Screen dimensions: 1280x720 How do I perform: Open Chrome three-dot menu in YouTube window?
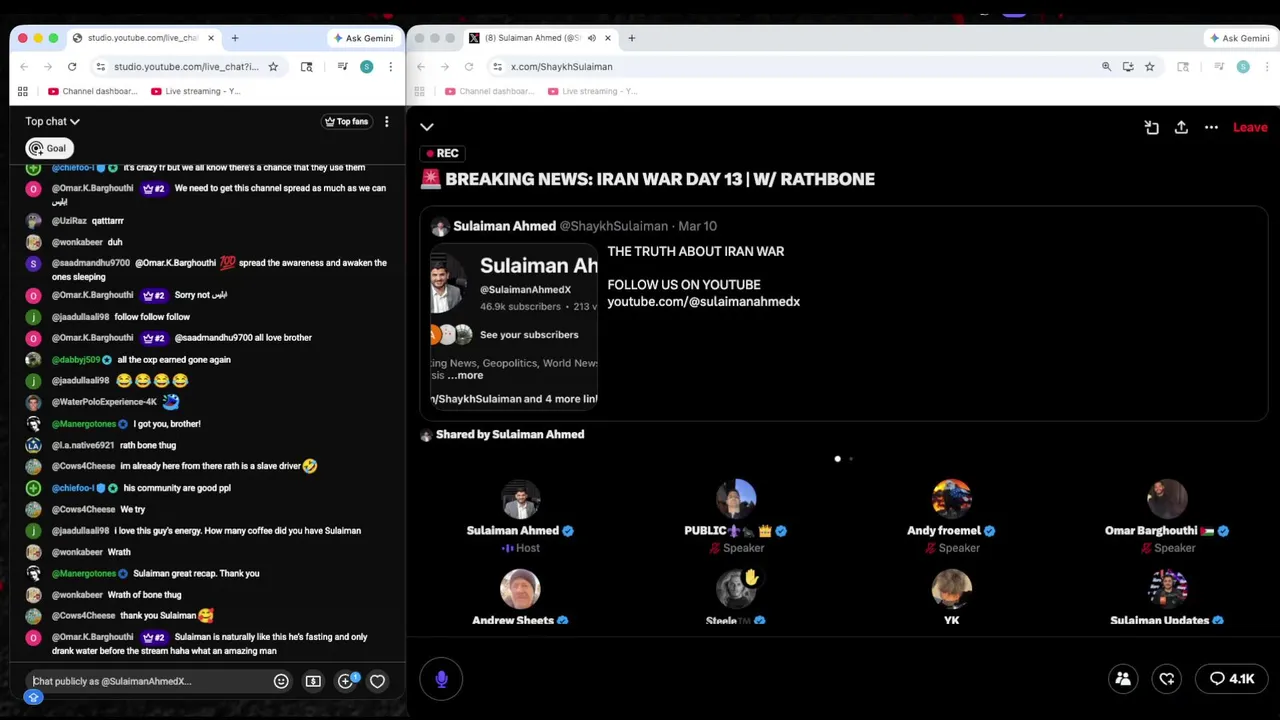(x=390, y=67)
